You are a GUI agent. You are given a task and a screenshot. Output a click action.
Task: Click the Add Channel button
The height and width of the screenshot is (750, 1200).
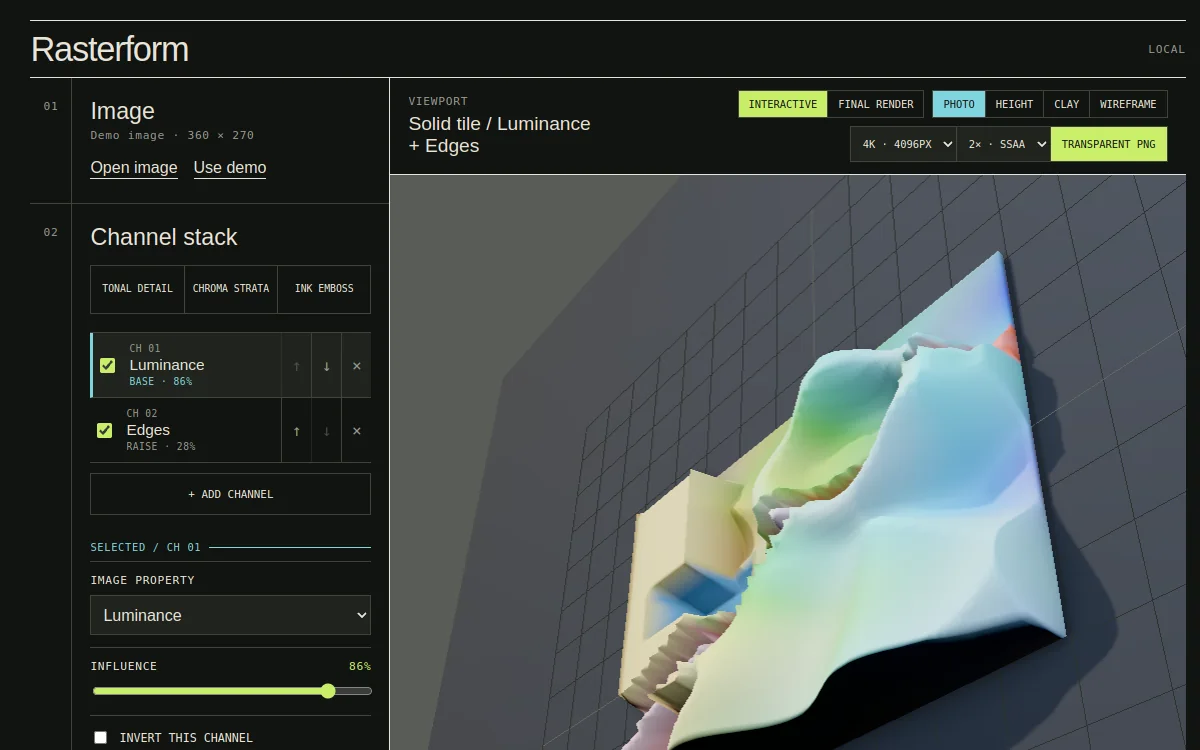click(x=230, y=494)
